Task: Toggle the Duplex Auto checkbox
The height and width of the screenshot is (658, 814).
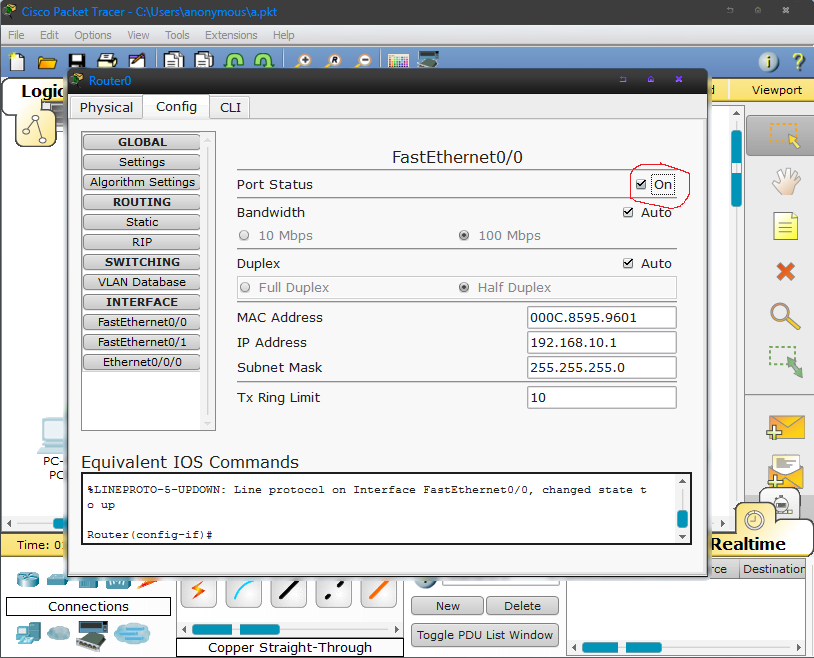Action: (628, 263)
